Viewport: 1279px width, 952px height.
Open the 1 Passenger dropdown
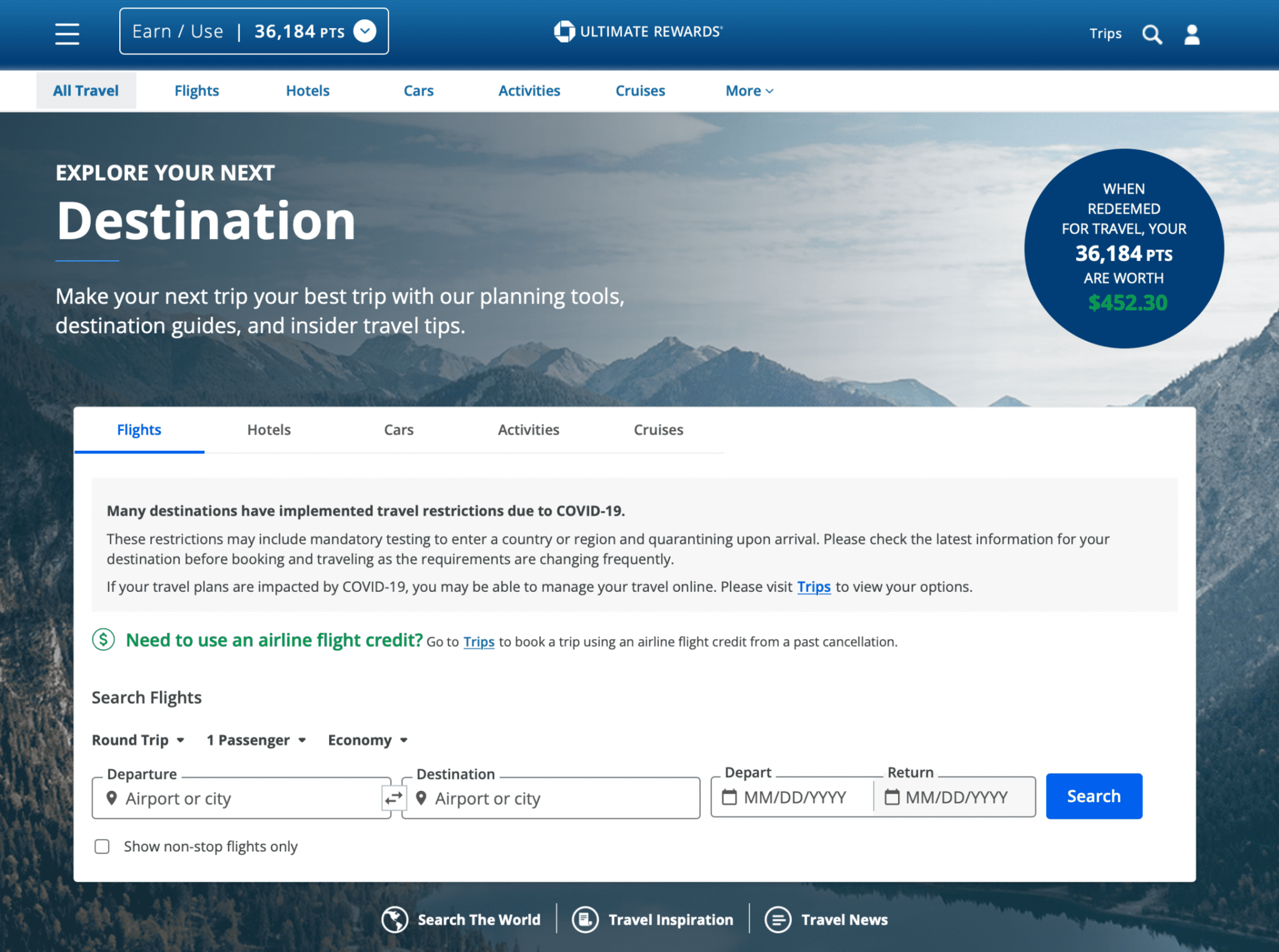256,740
